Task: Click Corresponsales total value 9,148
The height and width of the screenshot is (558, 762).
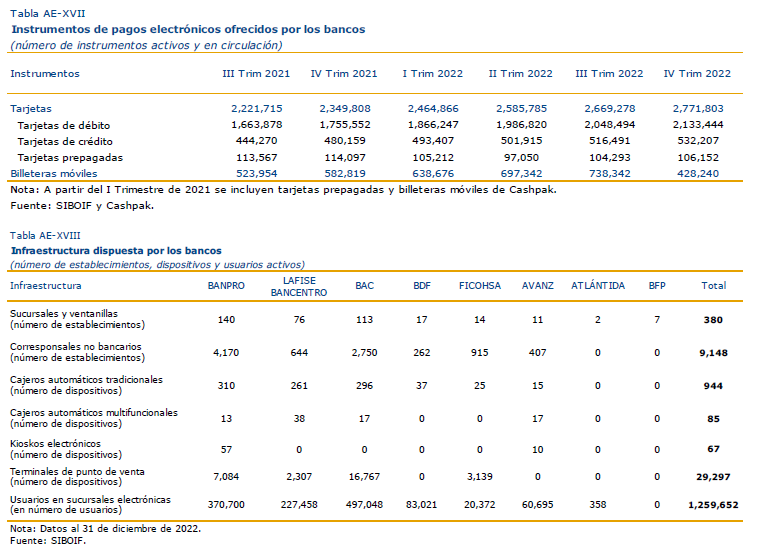Action: (x=713, y=353)
